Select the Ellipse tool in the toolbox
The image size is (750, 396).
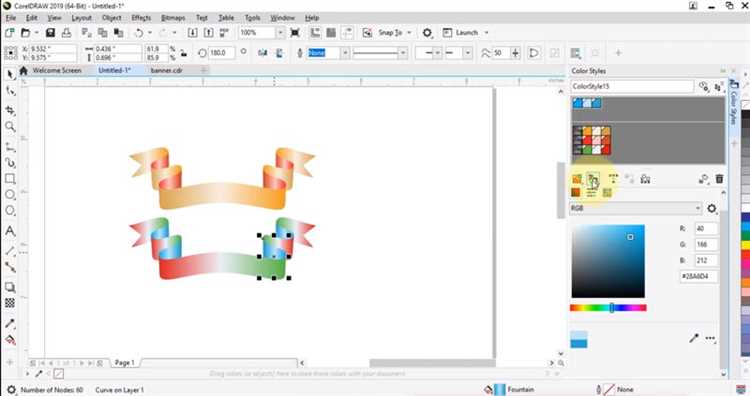pyautogui.click(x=10, y=195)
